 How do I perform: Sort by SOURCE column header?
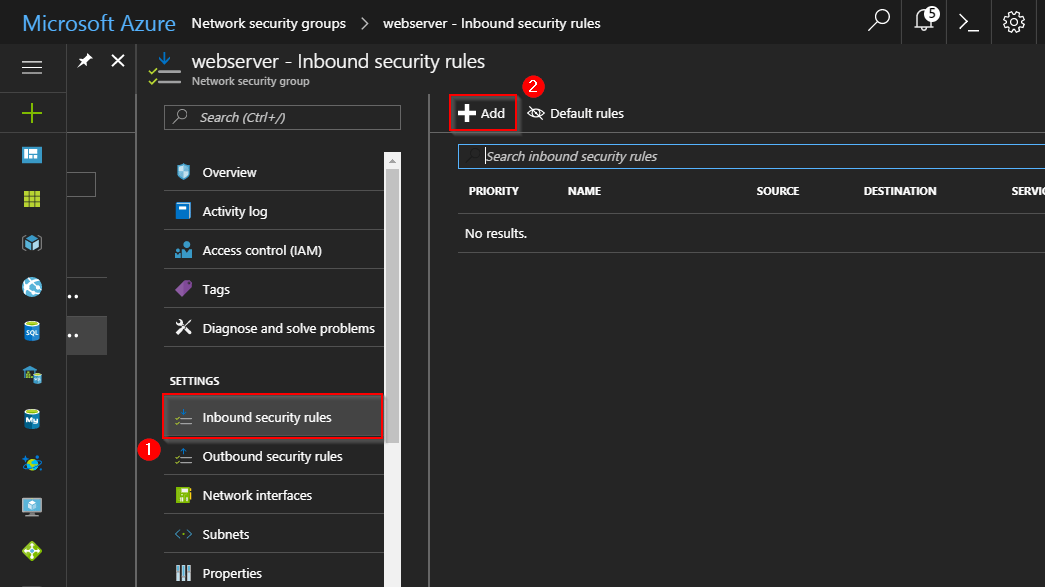point(778,191)
